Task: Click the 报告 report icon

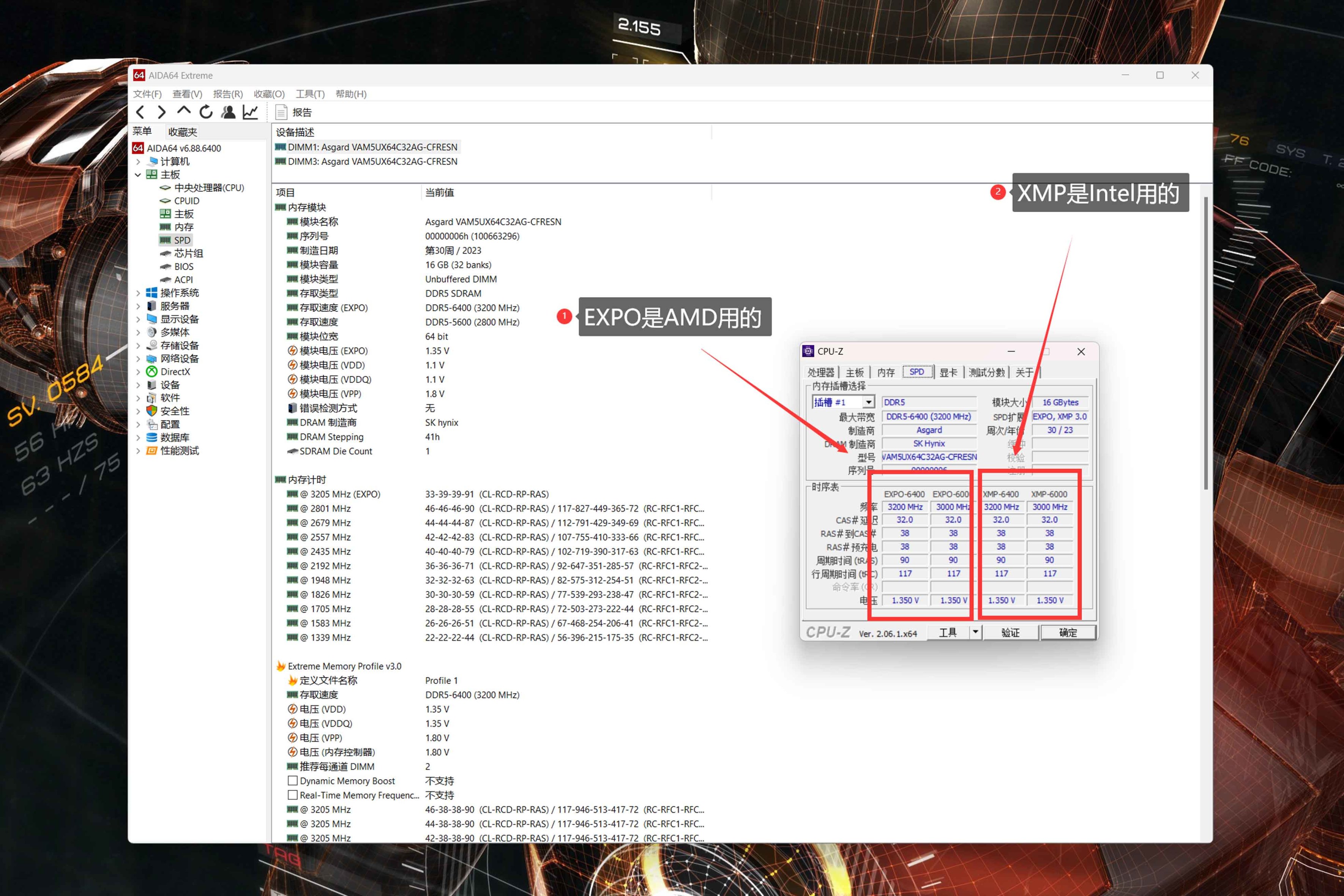Action: (x=281, y=112)
